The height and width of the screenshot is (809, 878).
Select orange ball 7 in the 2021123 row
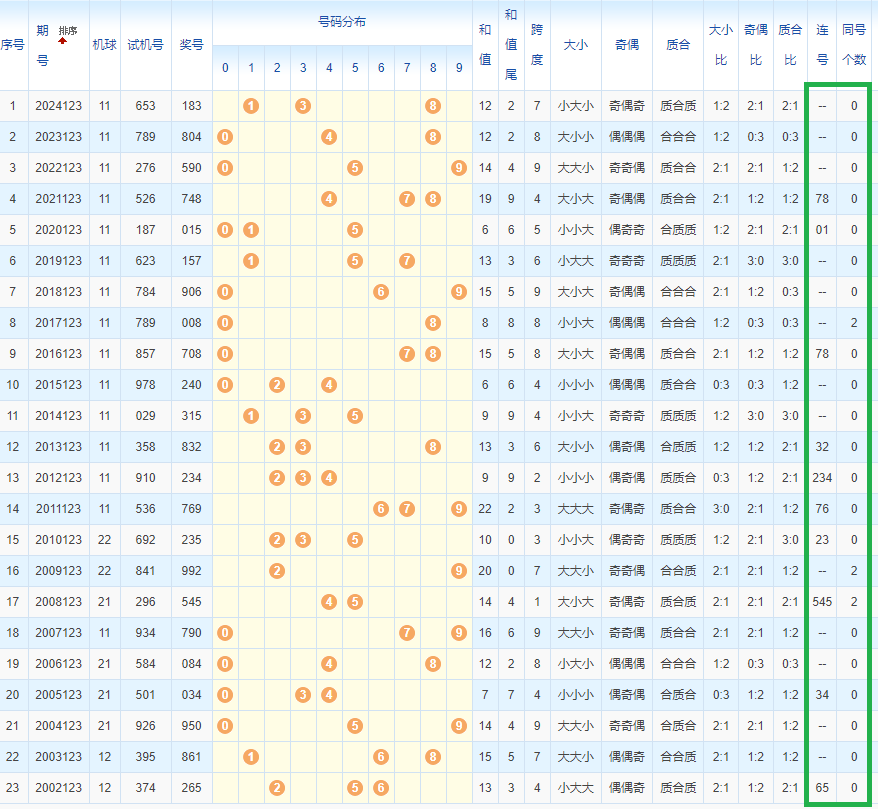coord(407,199)
